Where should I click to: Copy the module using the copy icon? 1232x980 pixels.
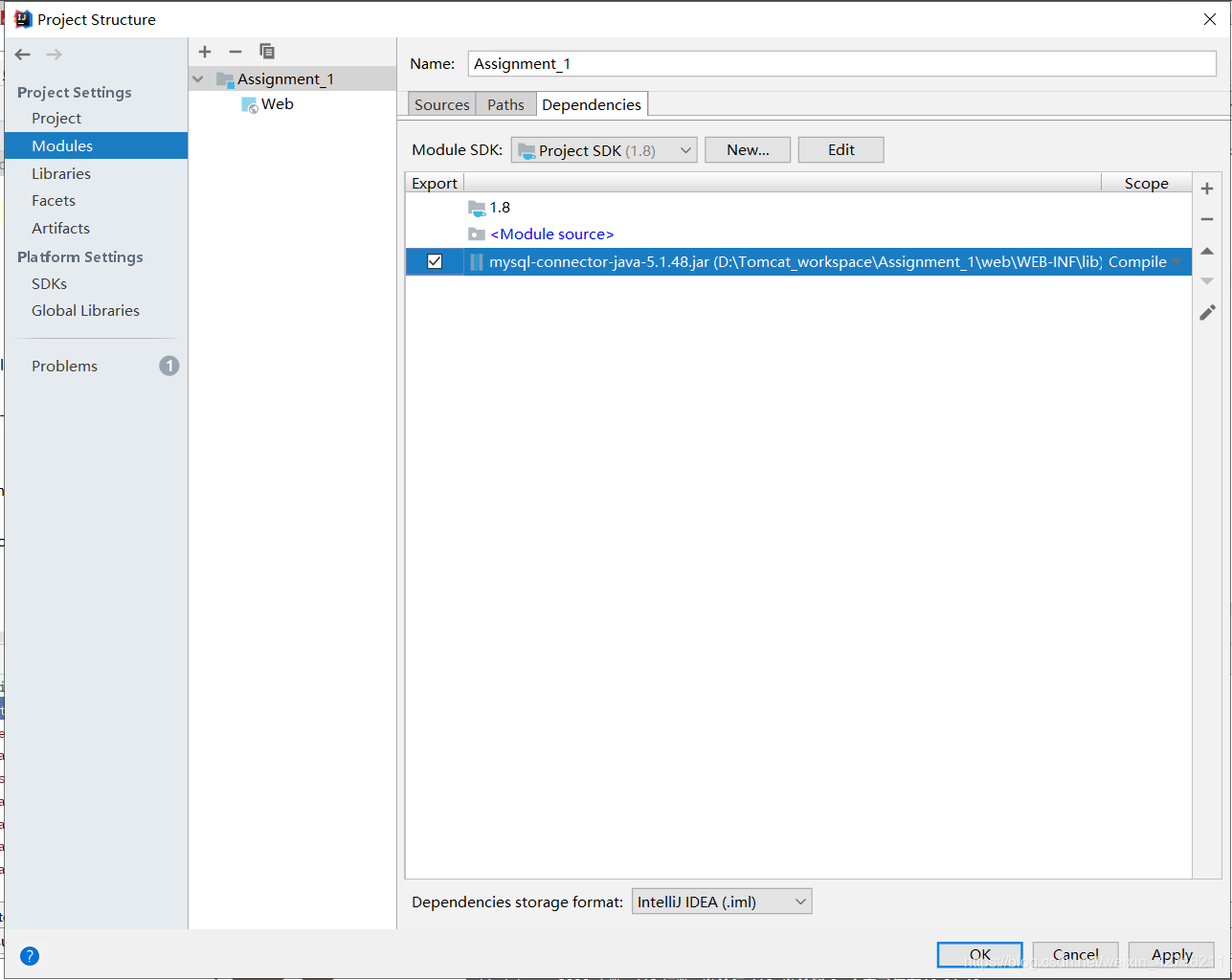(267, 51)
